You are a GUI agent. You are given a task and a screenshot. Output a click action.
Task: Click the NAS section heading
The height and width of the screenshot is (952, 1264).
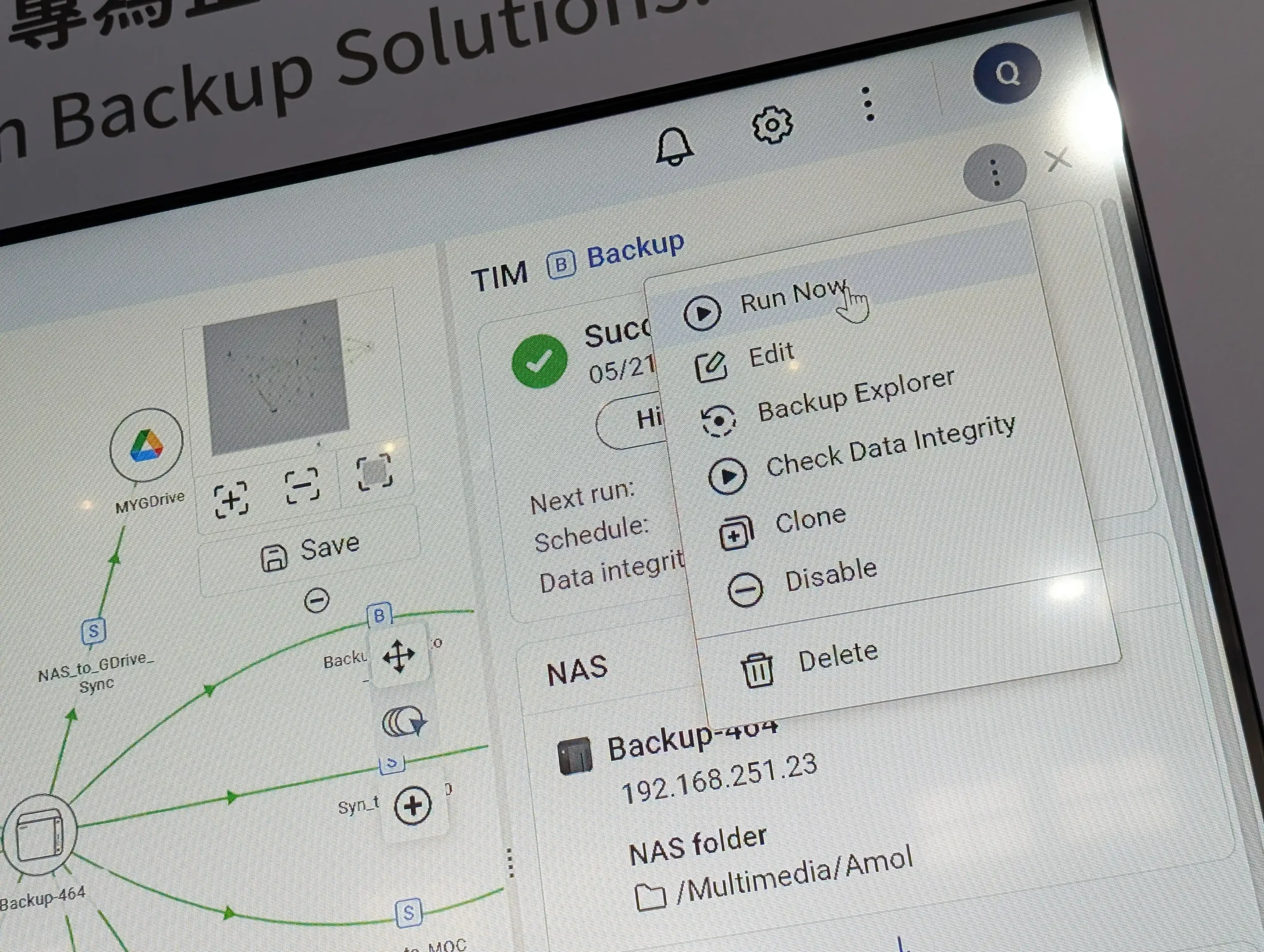(x=577, y=670)
